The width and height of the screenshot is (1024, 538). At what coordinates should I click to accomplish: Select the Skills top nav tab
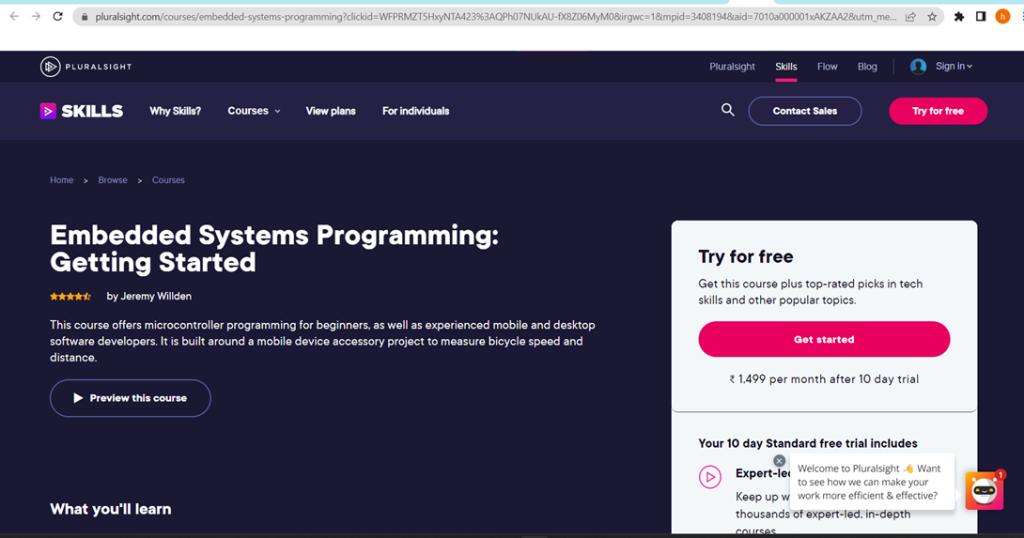(786, 67)
